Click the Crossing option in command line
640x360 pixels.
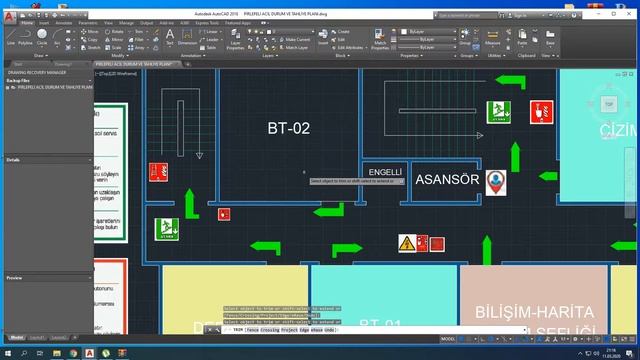pyautogui.click(x=270, y=330)
